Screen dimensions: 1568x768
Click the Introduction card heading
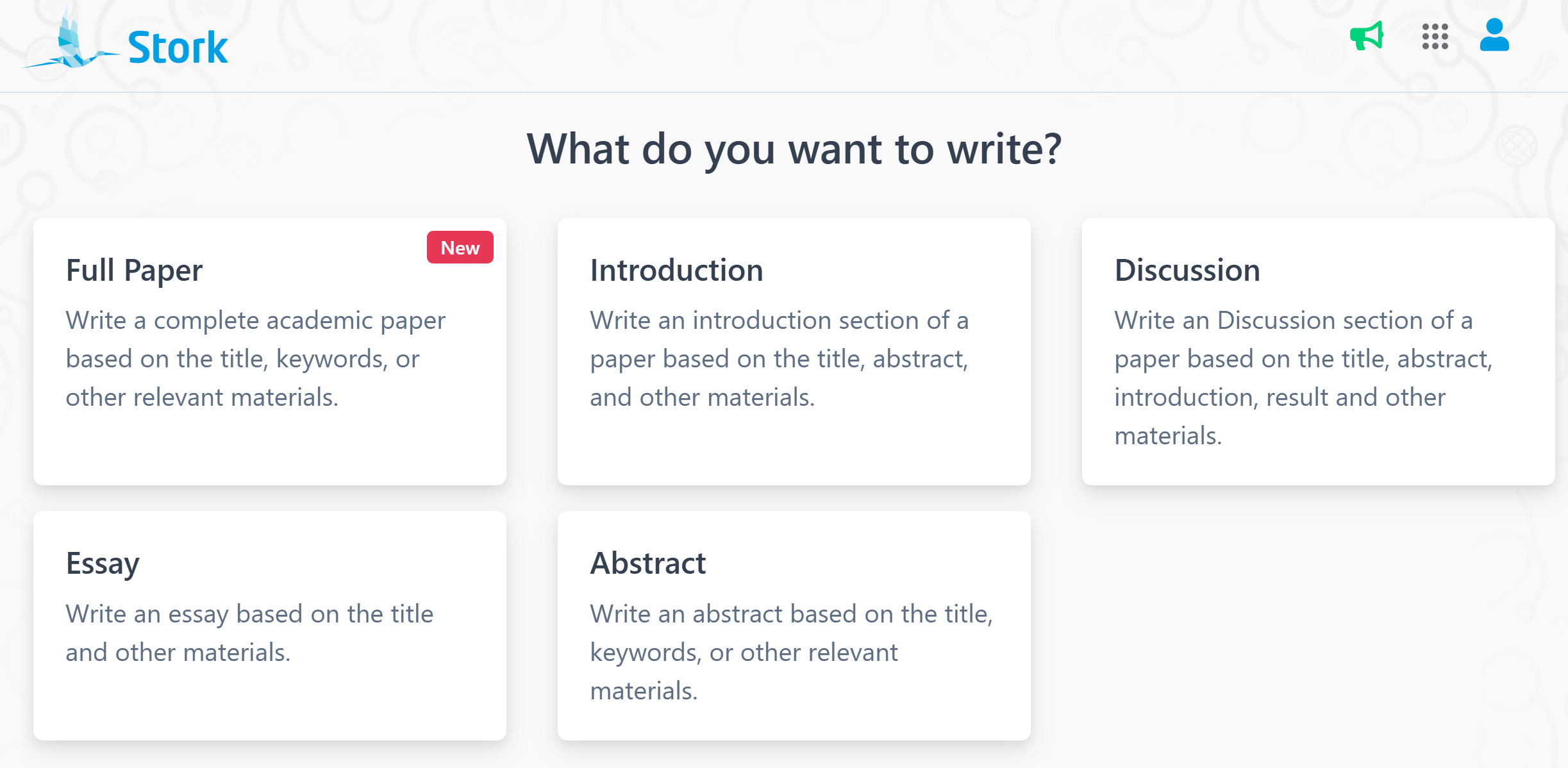676,270
